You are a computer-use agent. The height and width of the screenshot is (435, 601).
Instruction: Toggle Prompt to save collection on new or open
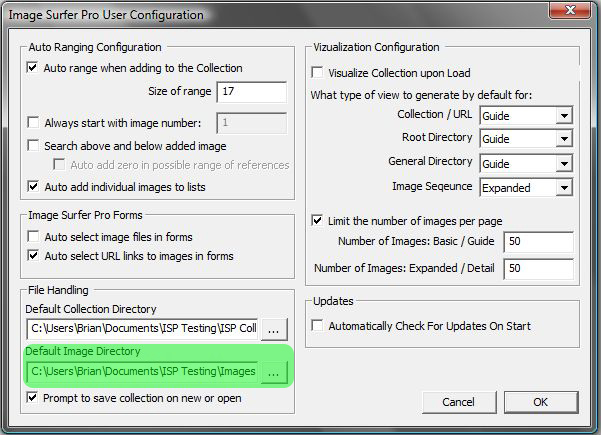(33, 397)
